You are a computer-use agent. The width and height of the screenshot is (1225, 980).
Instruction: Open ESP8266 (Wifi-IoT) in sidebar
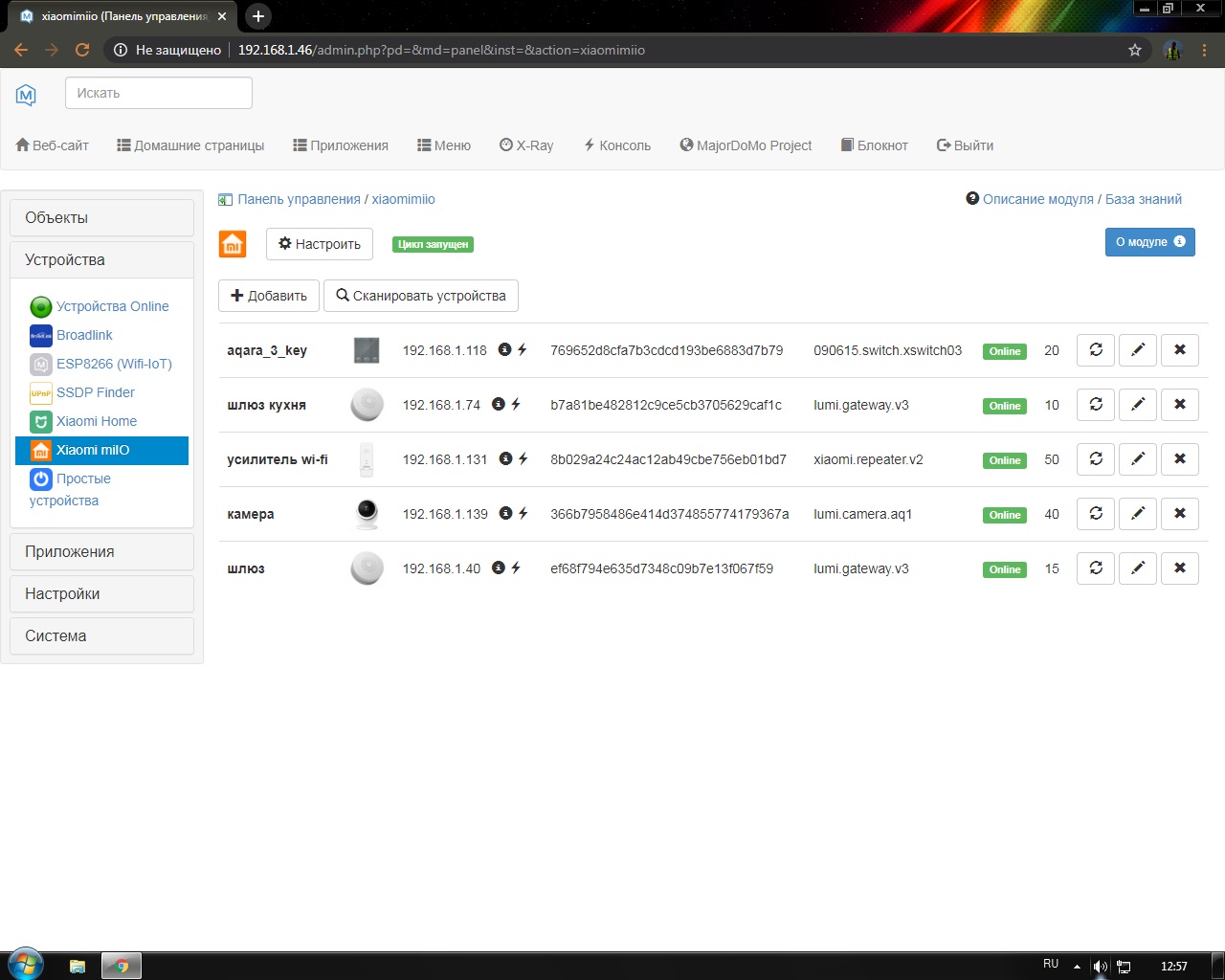tap(114, 364)
